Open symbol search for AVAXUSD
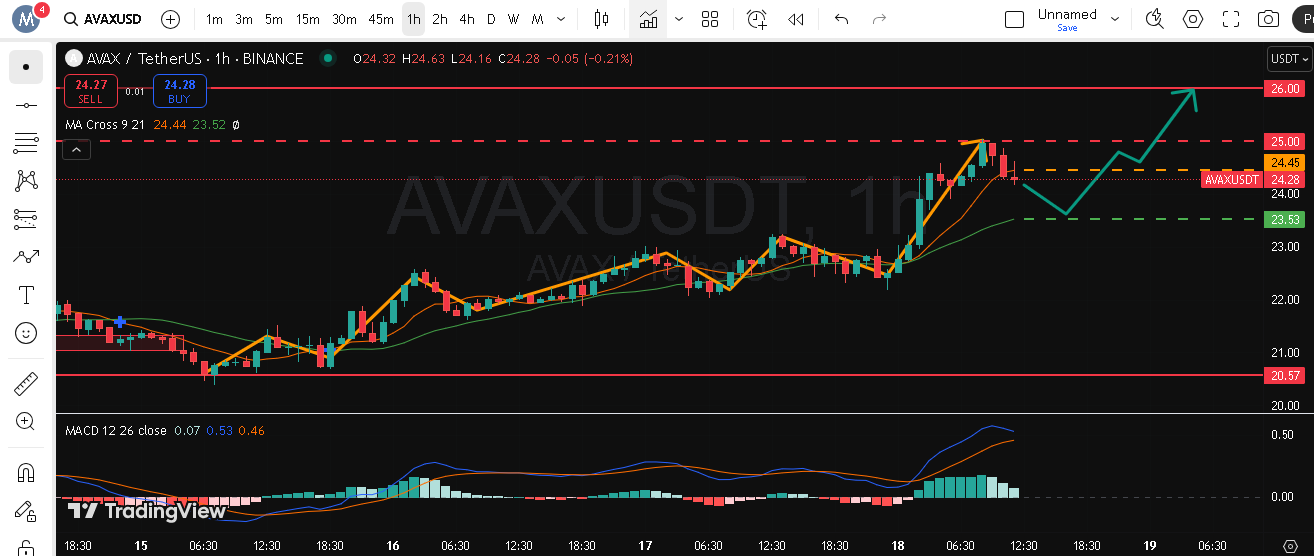The height and width of the screenshot is (556, 1314). [103, 19]
